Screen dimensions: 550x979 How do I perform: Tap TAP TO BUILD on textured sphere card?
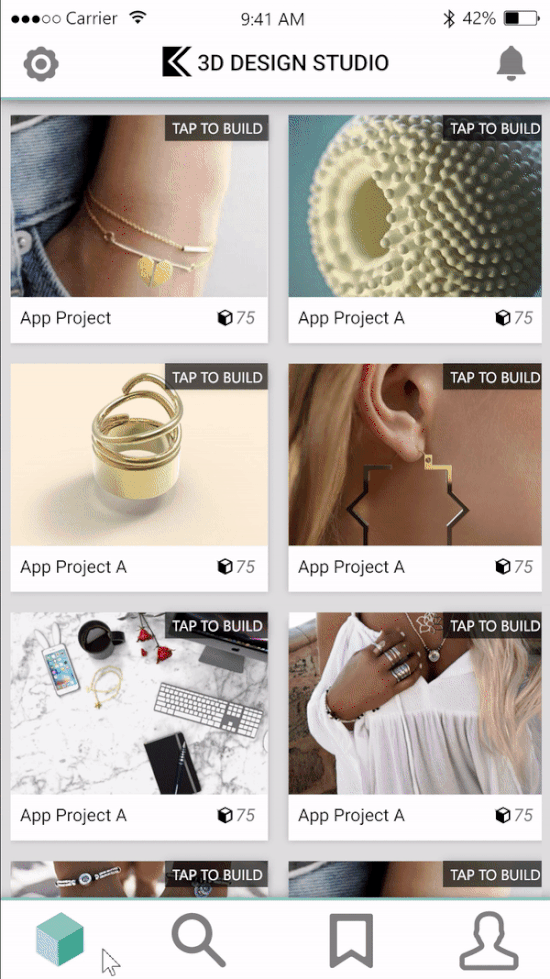[x=492, y=128]
